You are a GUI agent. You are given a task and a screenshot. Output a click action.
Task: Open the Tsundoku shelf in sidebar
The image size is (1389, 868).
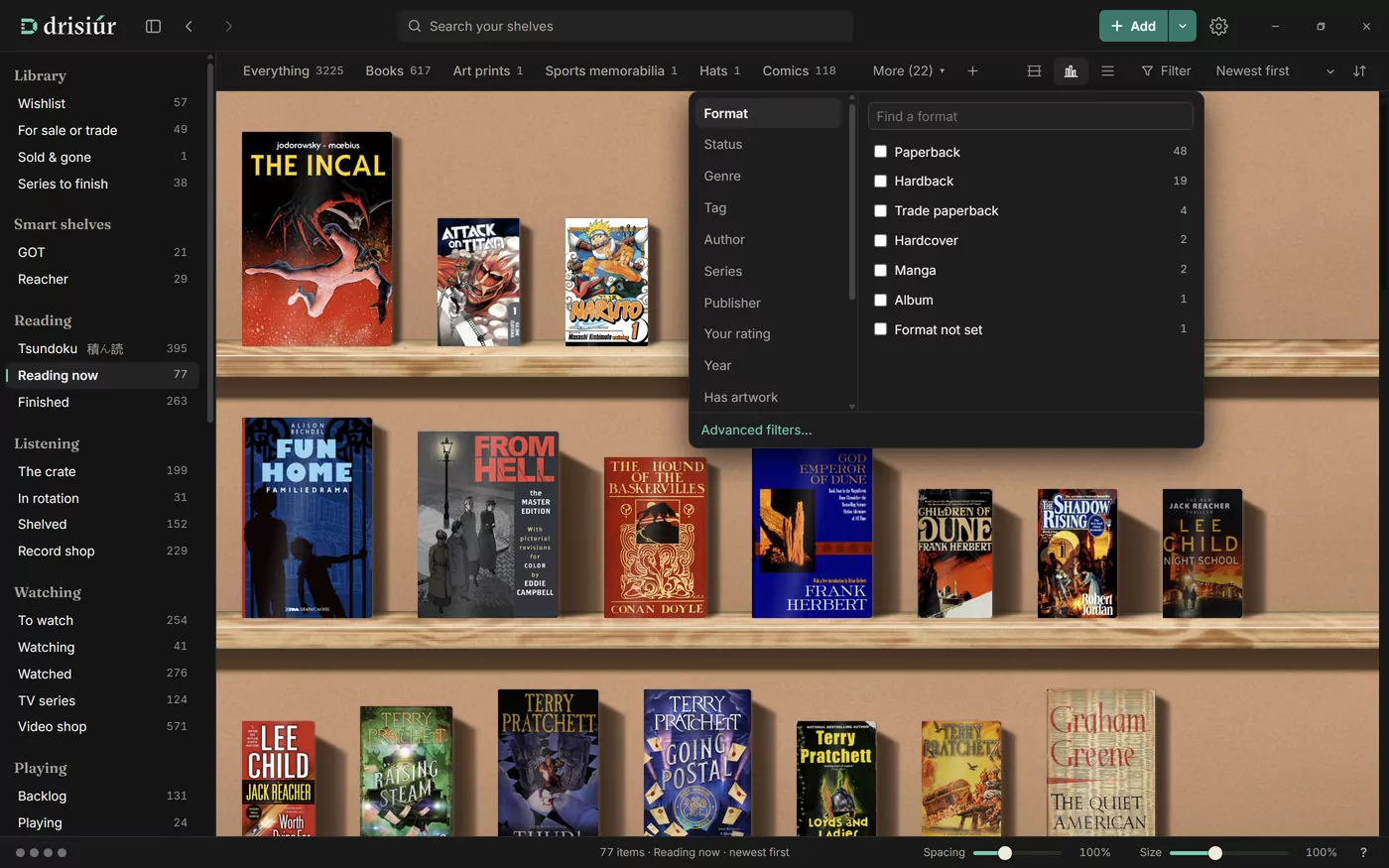pyautogui.click(x=102, y=349)
